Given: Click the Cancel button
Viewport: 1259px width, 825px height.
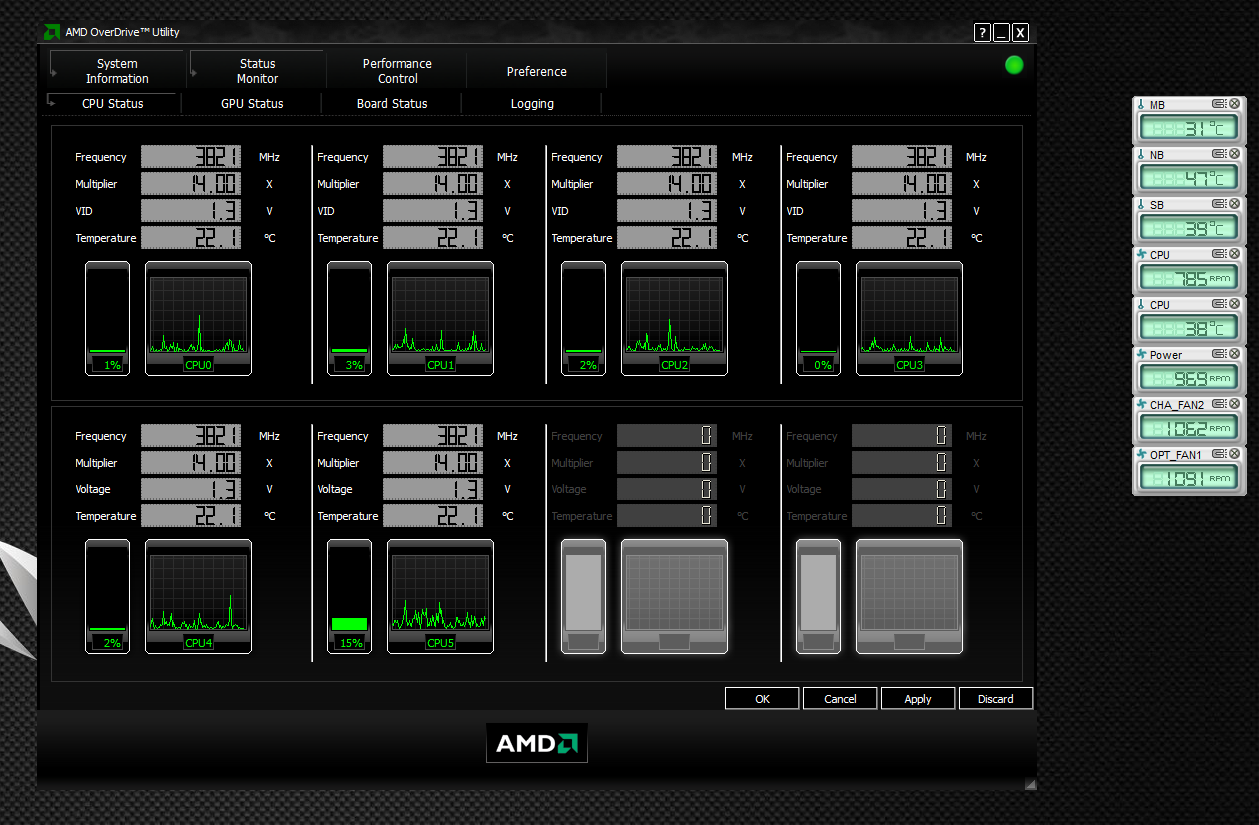Looking at the screenshot, I should pos(840,699).
